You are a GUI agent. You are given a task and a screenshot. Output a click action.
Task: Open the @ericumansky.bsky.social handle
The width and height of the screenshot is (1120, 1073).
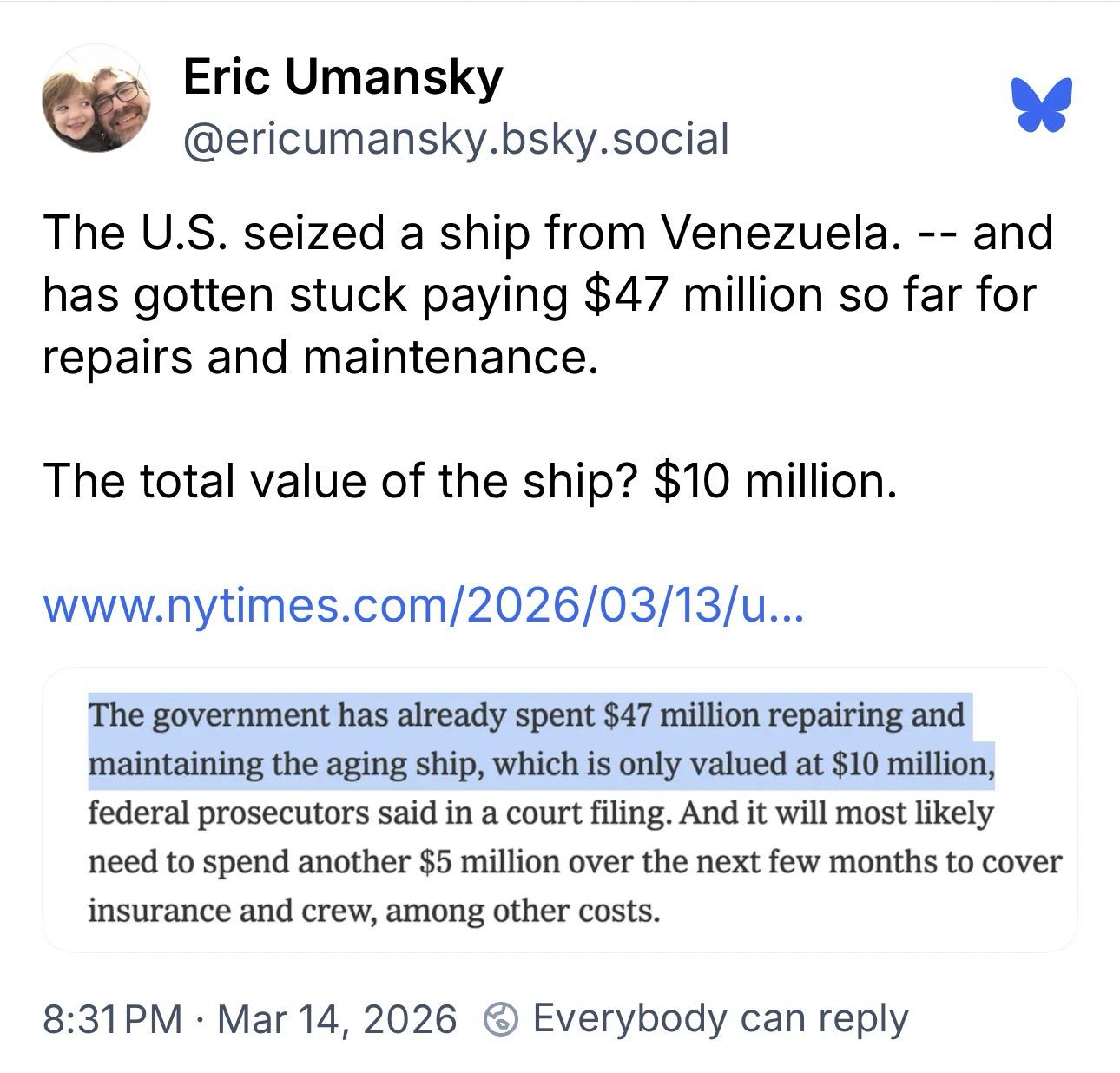[456, 138]
